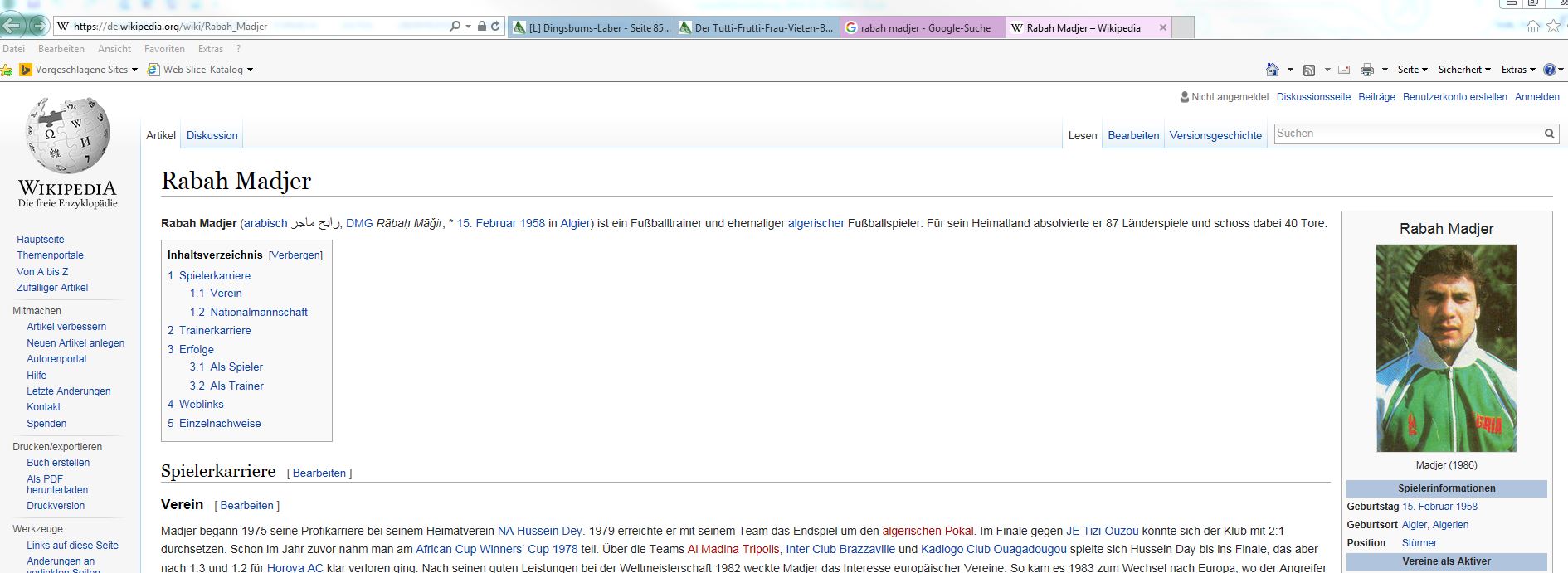Expand Vorgeschlagene Sites favorites dropdown
The height and width of the screenshot is (573, 1568).
coord(134,70)
